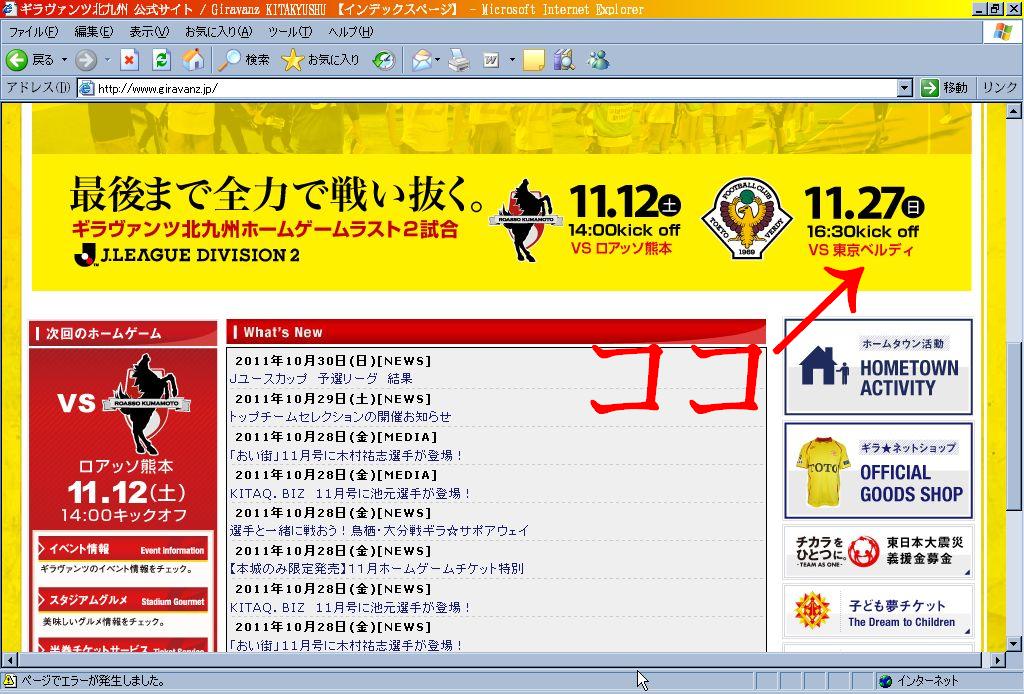Open 「おい街」11月号に木村祐志選手が登場！ first MEDIA link
Screen dimensions: 1024x694
click(346, 455)
